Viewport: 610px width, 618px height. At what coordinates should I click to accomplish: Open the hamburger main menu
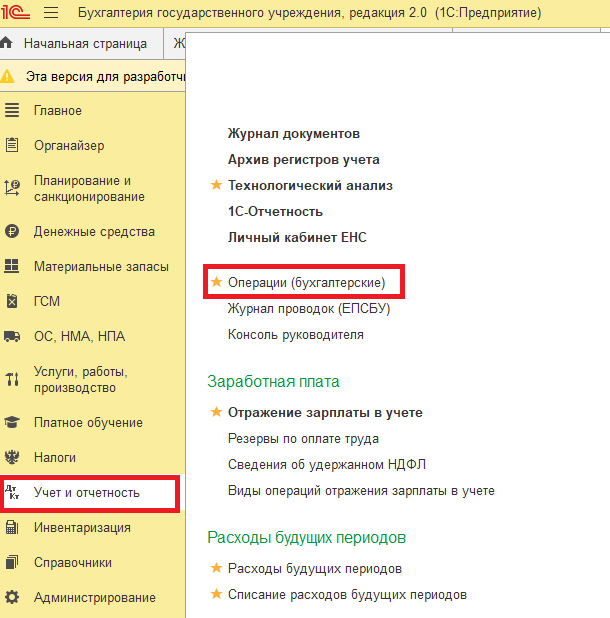point(51,13)
